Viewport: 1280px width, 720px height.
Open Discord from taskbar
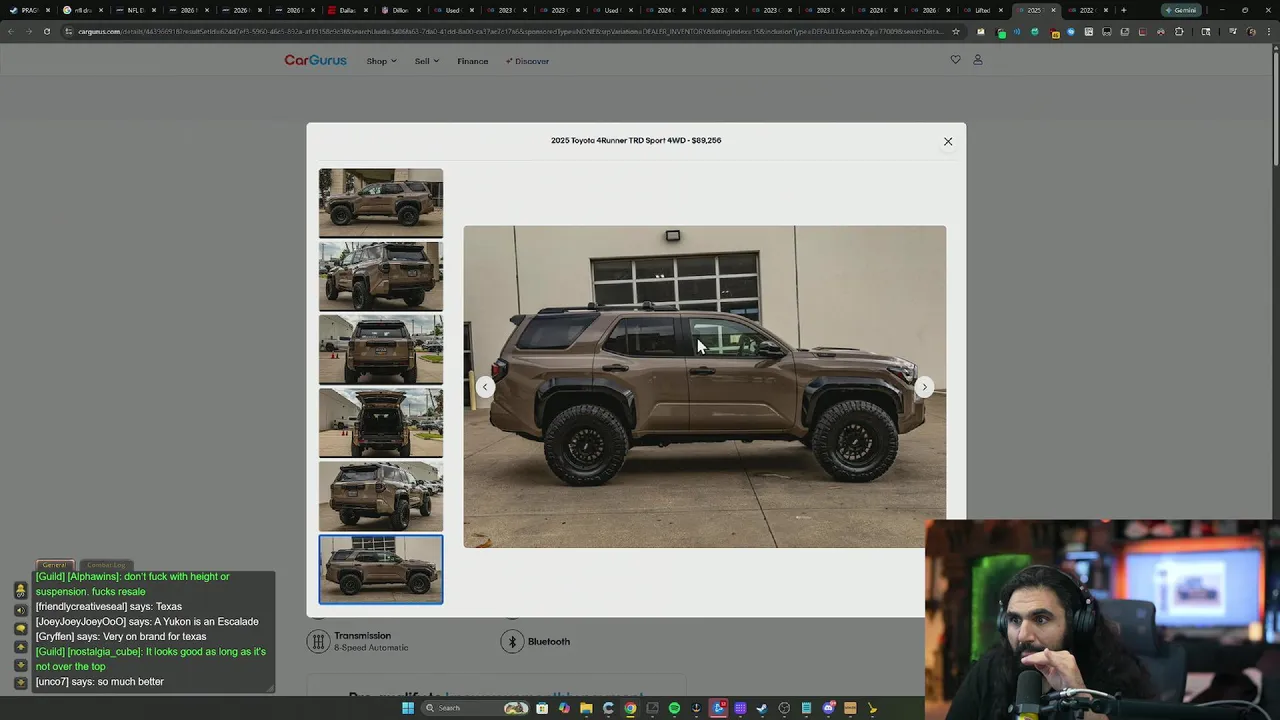click(x=828, y=708)
